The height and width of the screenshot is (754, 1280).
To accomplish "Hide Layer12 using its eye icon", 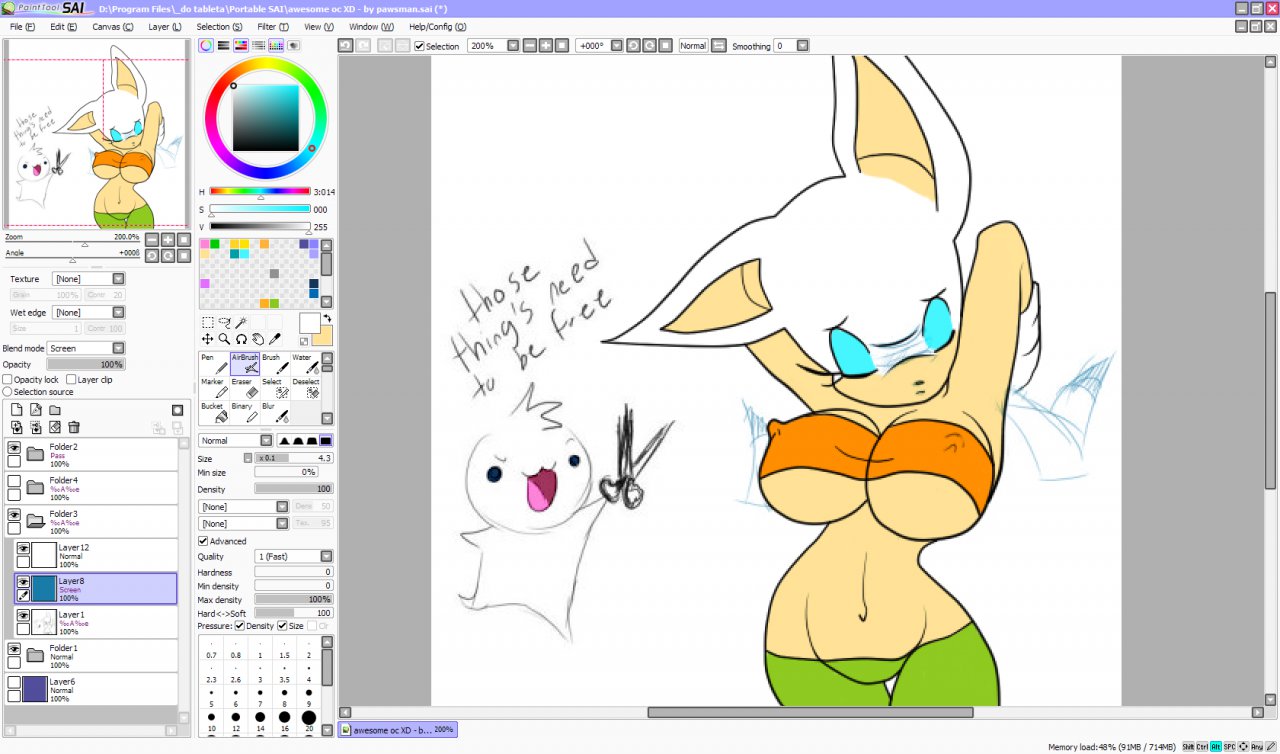I will click(x=23, y=548).
